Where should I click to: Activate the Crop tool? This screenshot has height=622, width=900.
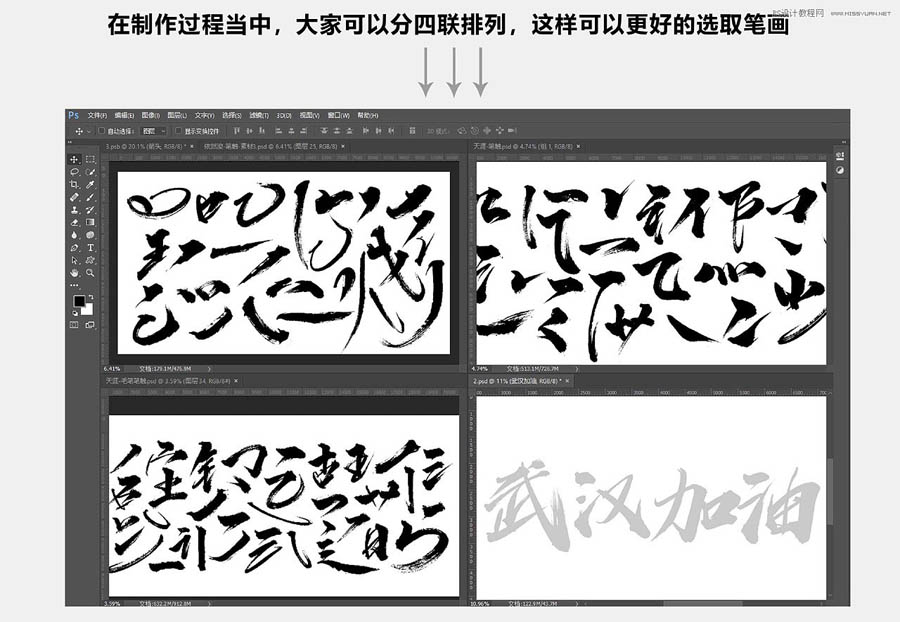[73, 183]
